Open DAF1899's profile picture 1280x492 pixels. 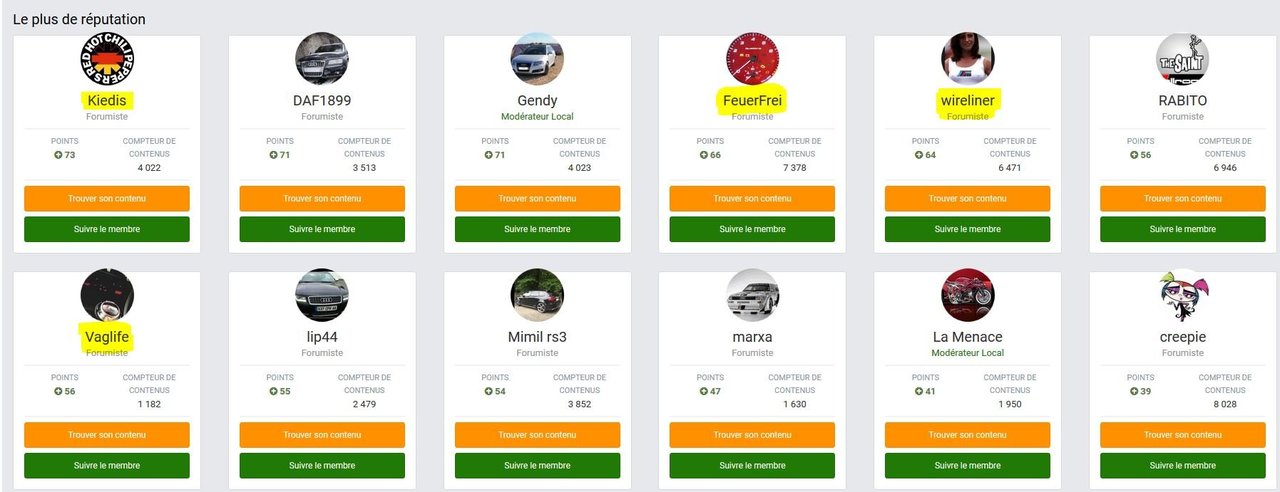point(322,58)
